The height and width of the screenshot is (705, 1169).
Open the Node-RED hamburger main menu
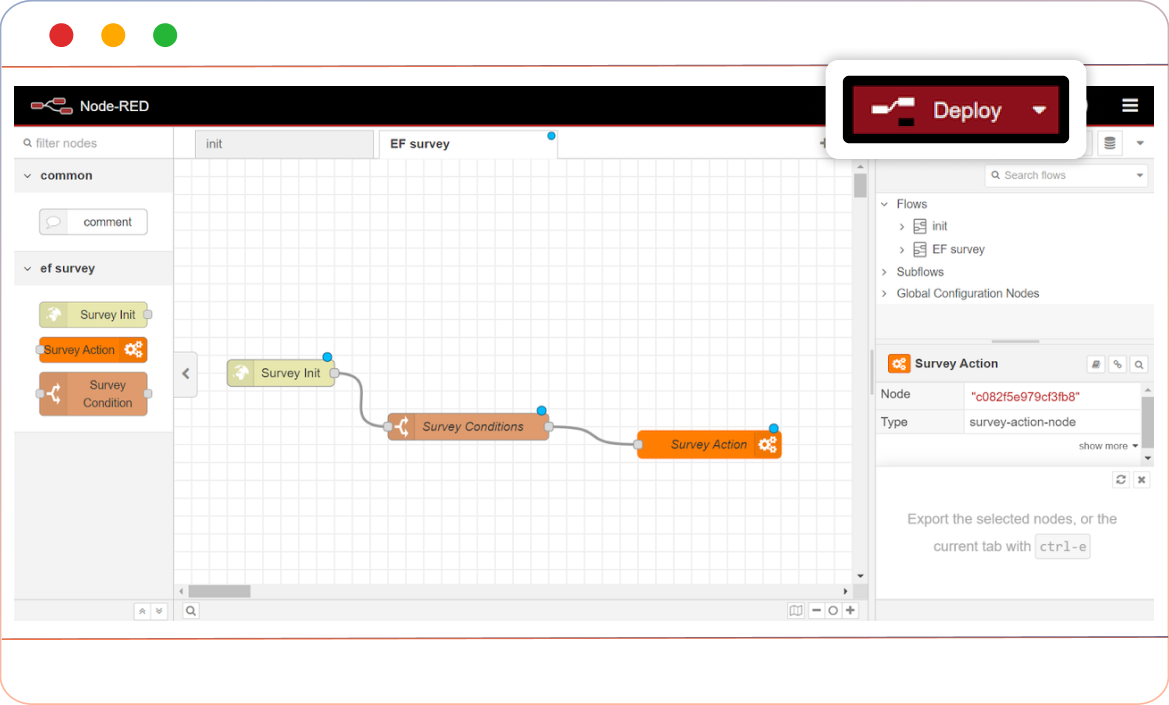[1130, 106]
